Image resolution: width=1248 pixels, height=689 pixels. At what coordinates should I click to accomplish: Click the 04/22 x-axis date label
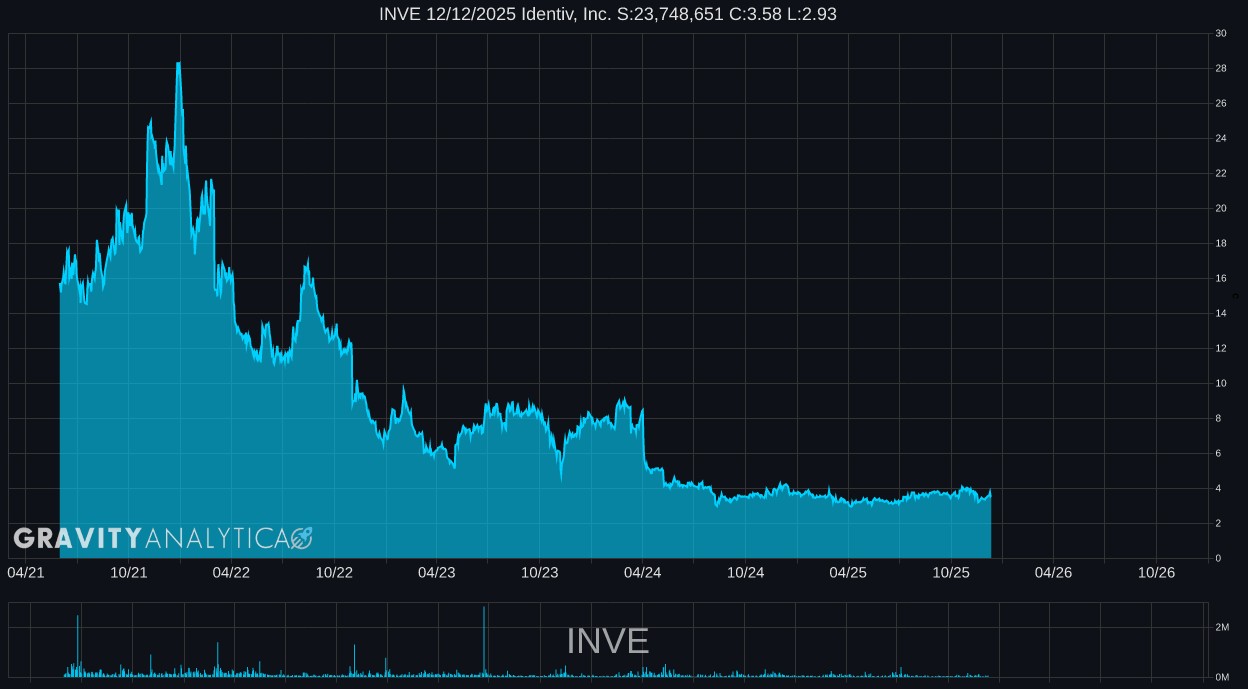coord(231,573)
